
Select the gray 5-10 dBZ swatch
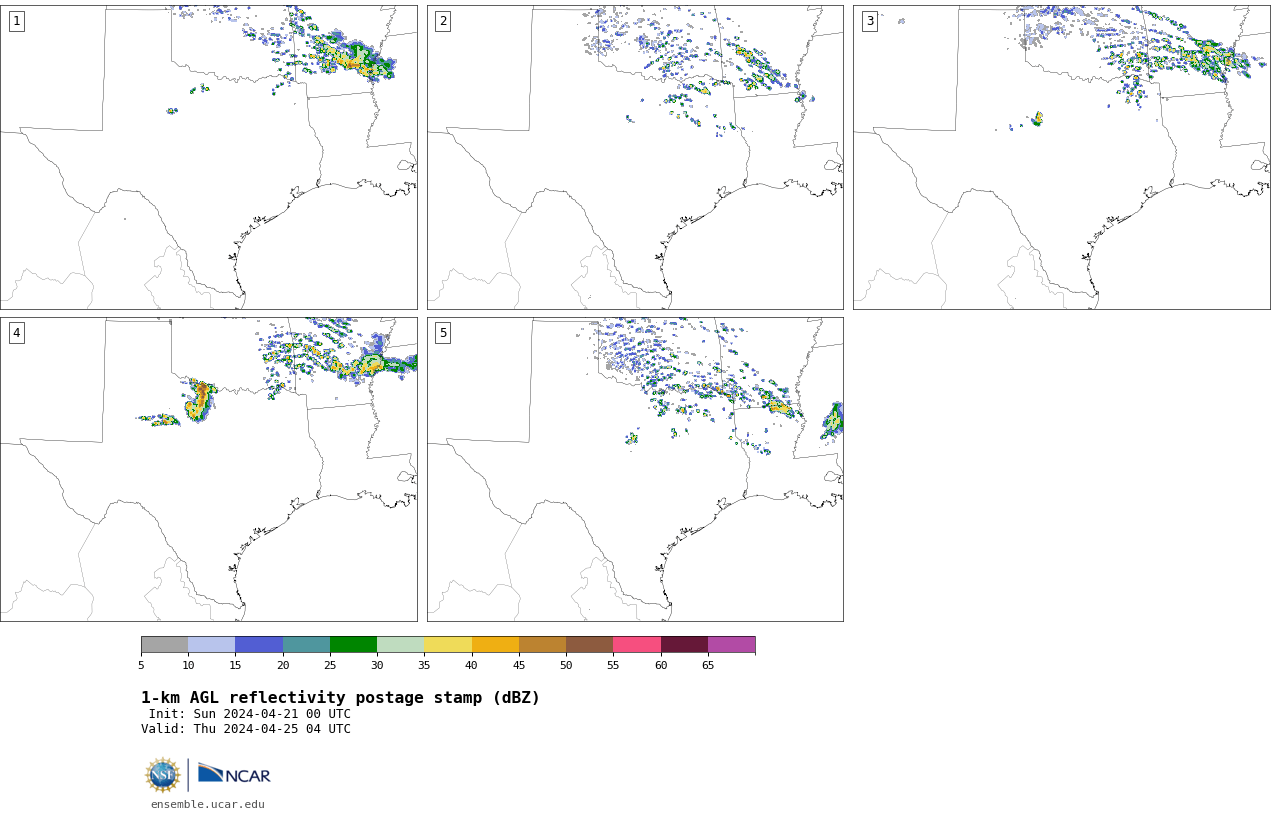[164, 644]
